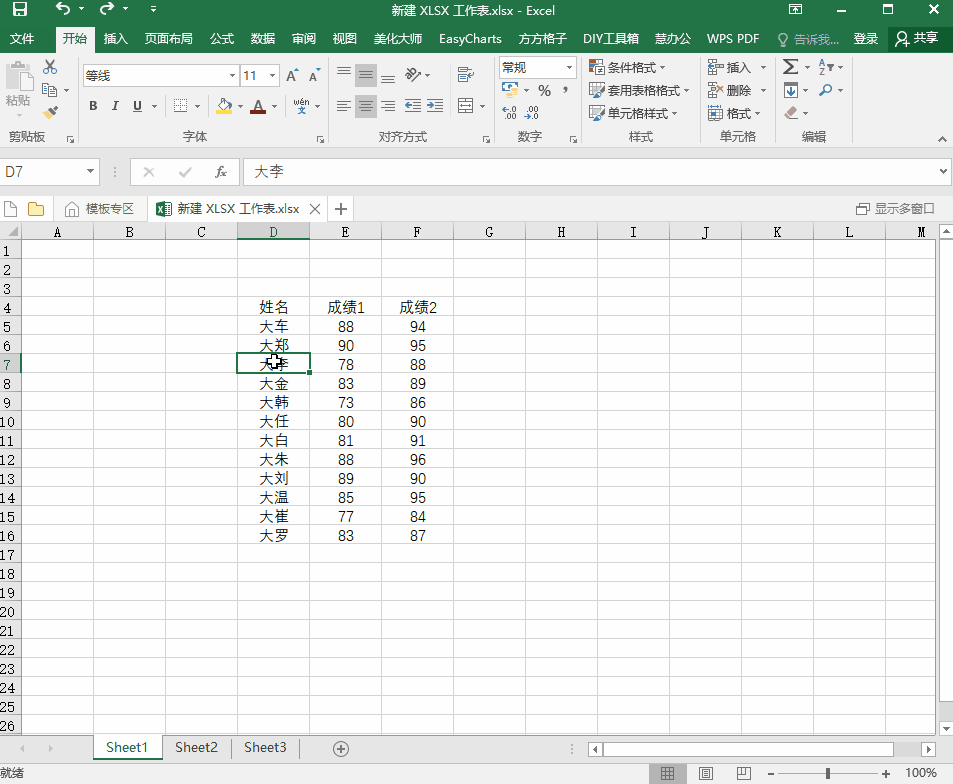Viewport: 953px width, 784px height.
Task: Decrease indent of cell text
Action: 413,106
